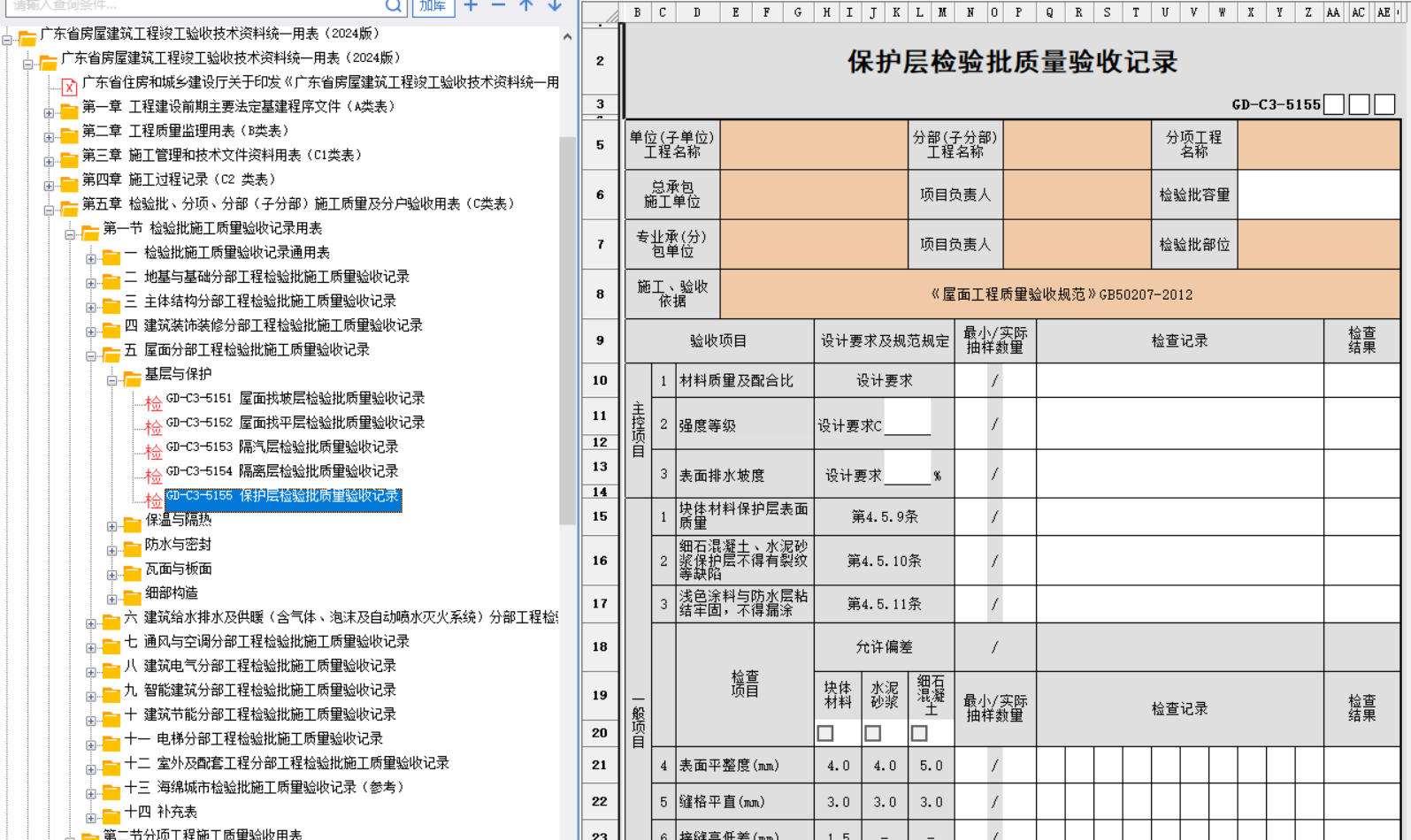Click the minus icon in tree toolbar

(499, 6)
